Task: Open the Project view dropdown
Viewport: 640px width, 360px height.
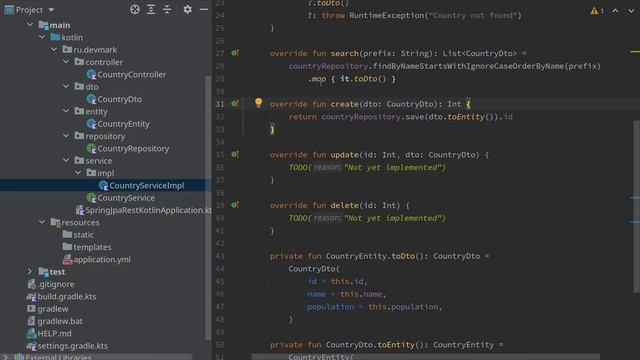Action: point(51,10)
